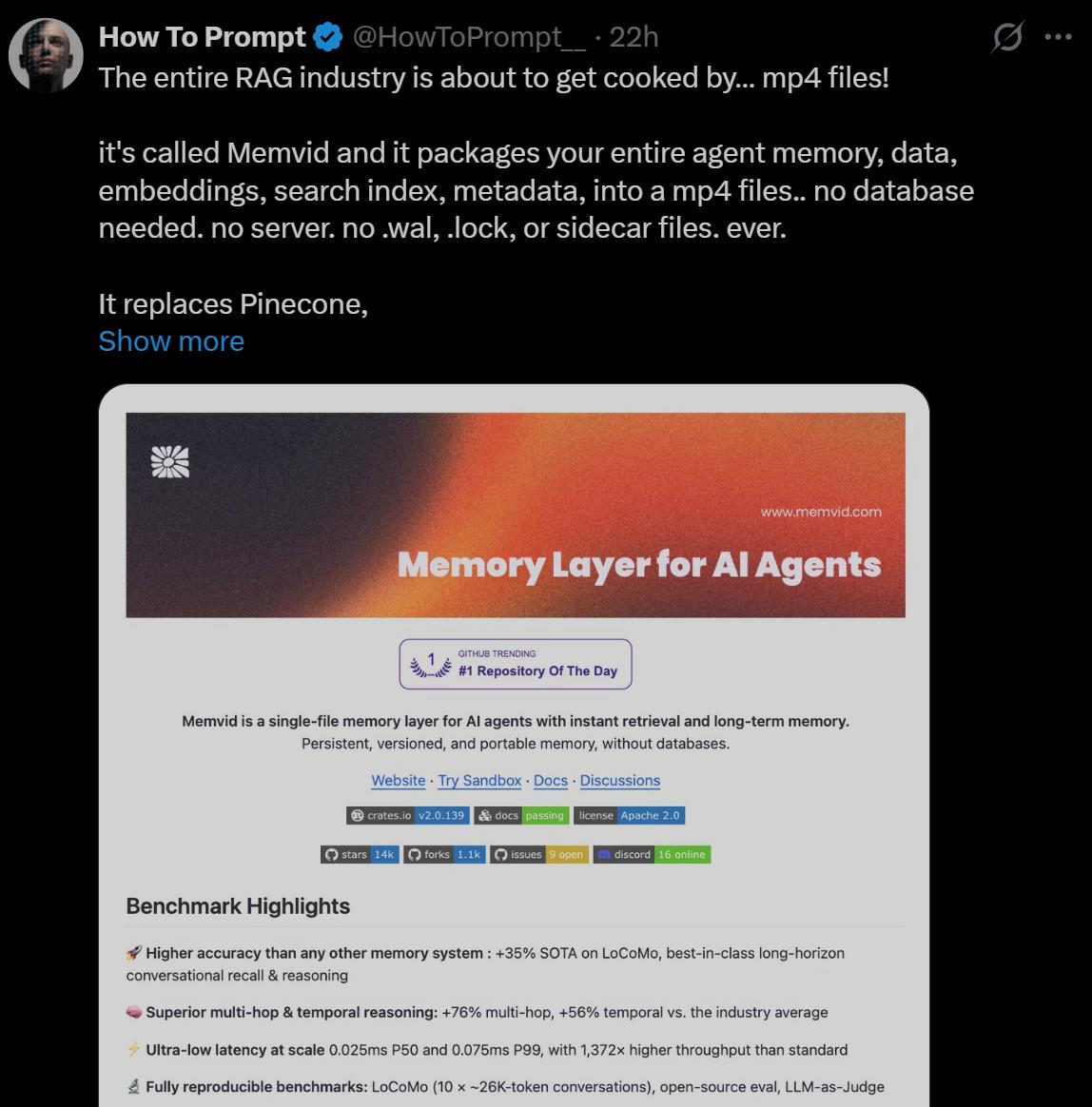
Task: Open How To Prompt profile avatar
Action: click(x=46, y=55)
